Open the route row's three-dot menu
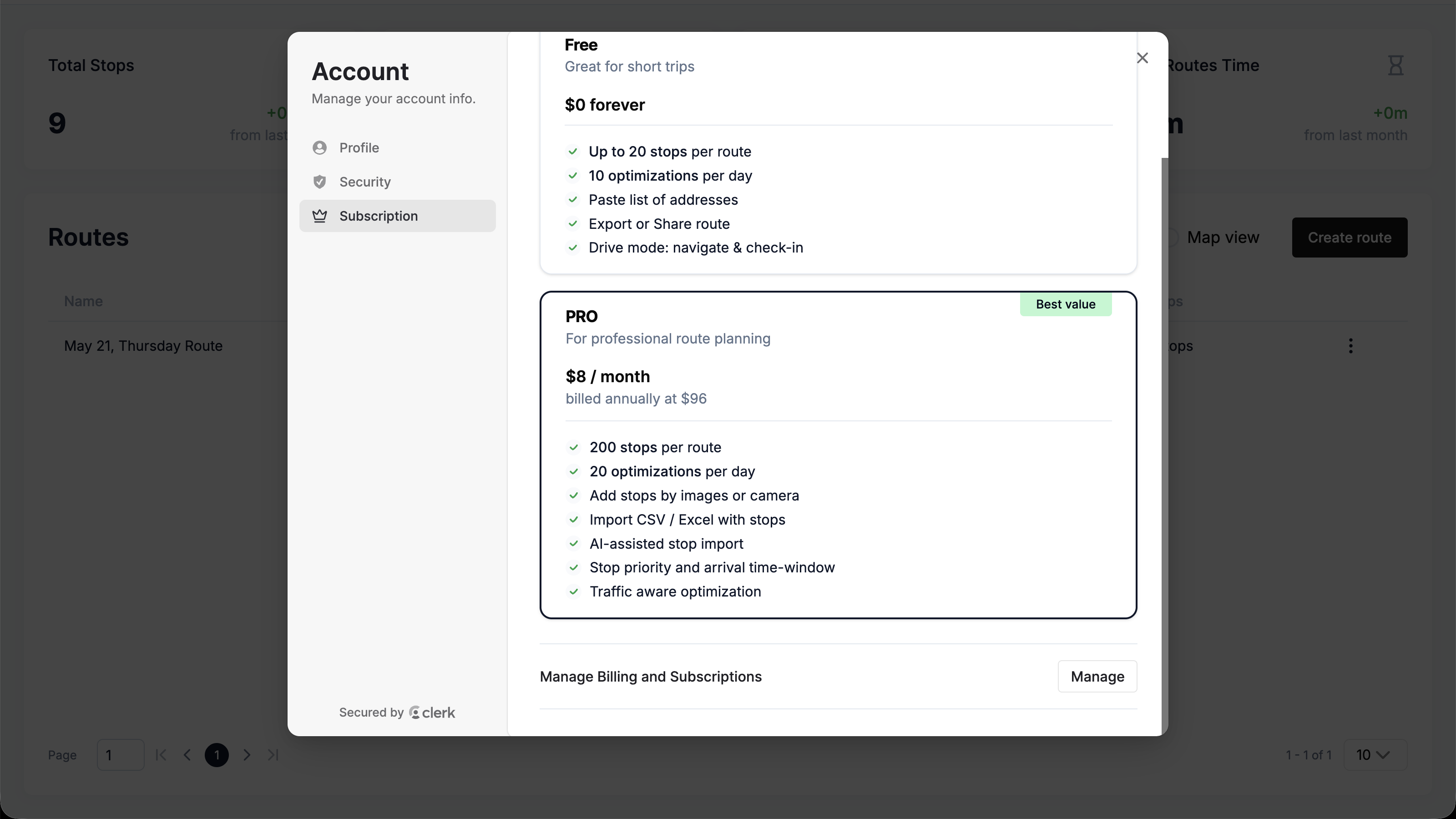1456x819 pixels. 1350,346
